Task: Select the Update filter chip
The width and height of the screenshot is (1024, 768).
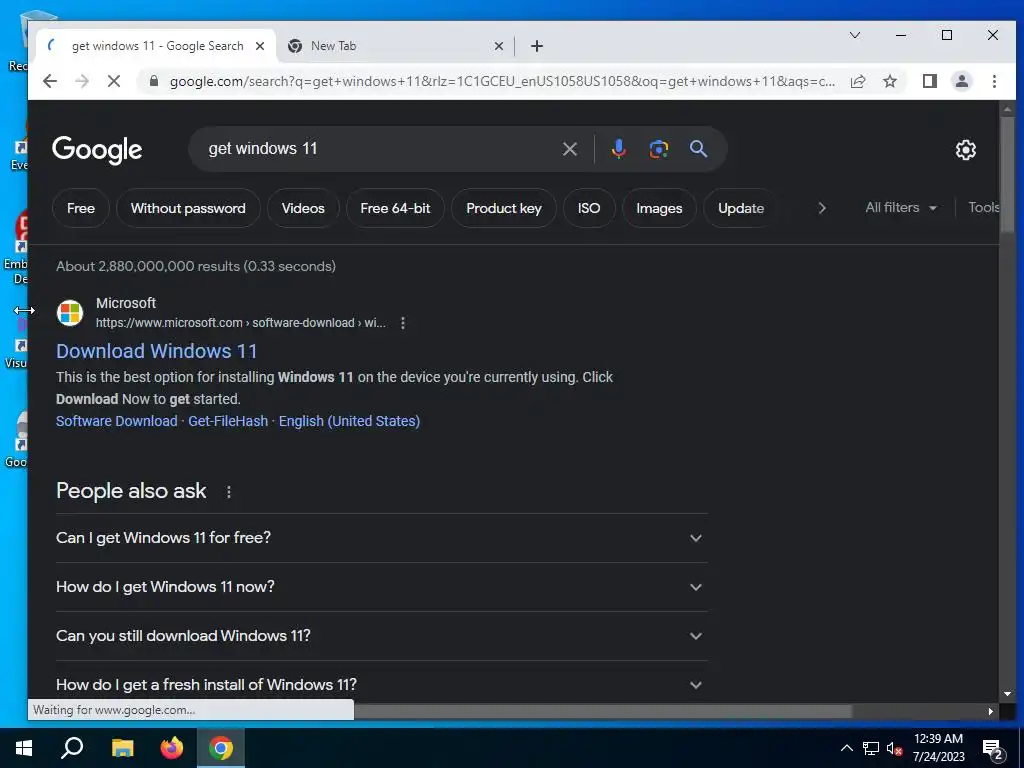Action: pos(741,208)
